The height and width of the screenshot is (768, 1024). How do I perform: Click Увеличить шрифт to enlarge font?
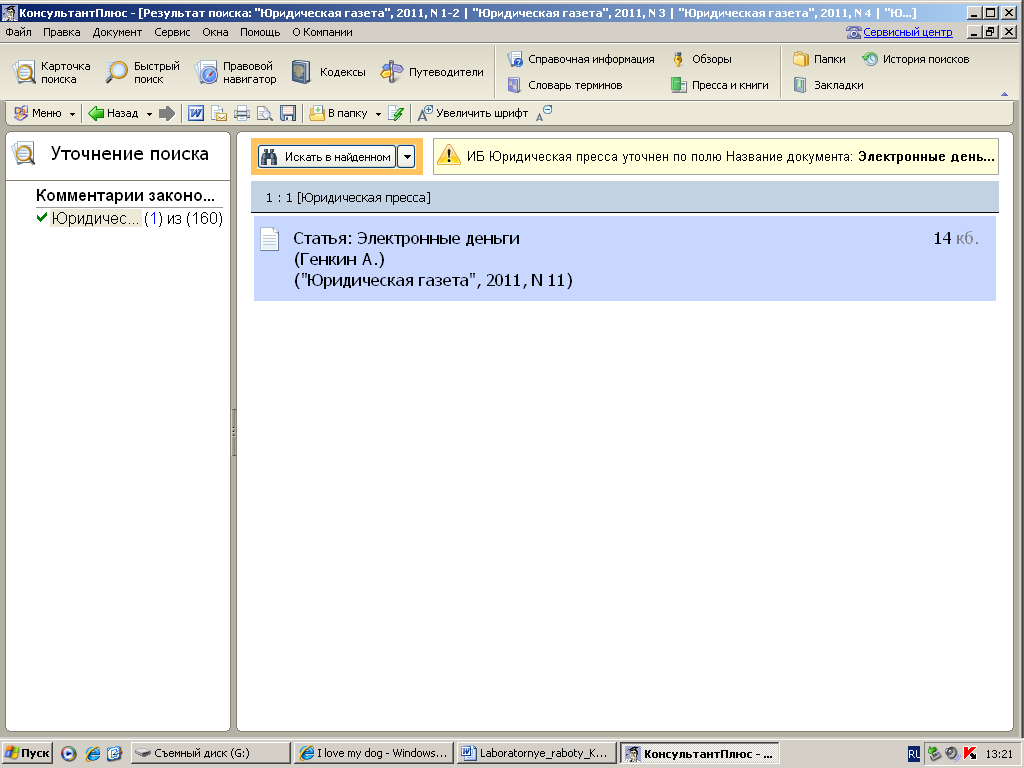[x=473, y=114]
